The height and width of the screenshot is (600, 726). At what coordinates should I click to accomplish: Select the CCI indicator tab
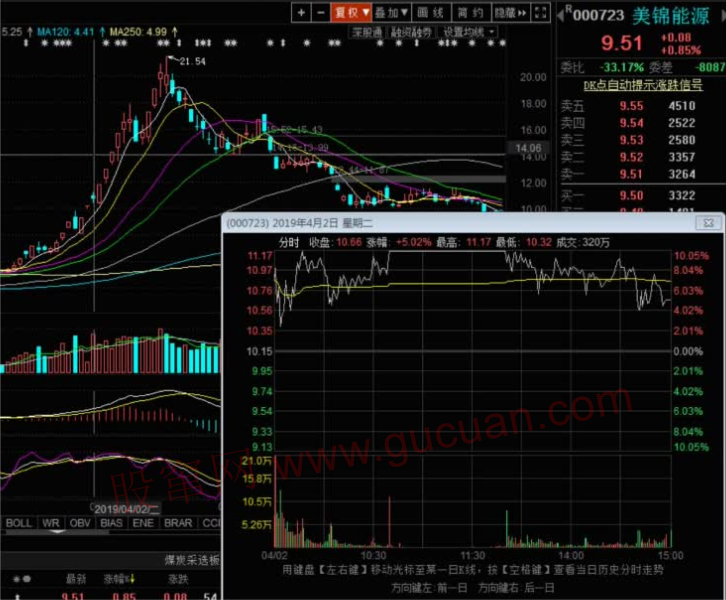point(211,523)
